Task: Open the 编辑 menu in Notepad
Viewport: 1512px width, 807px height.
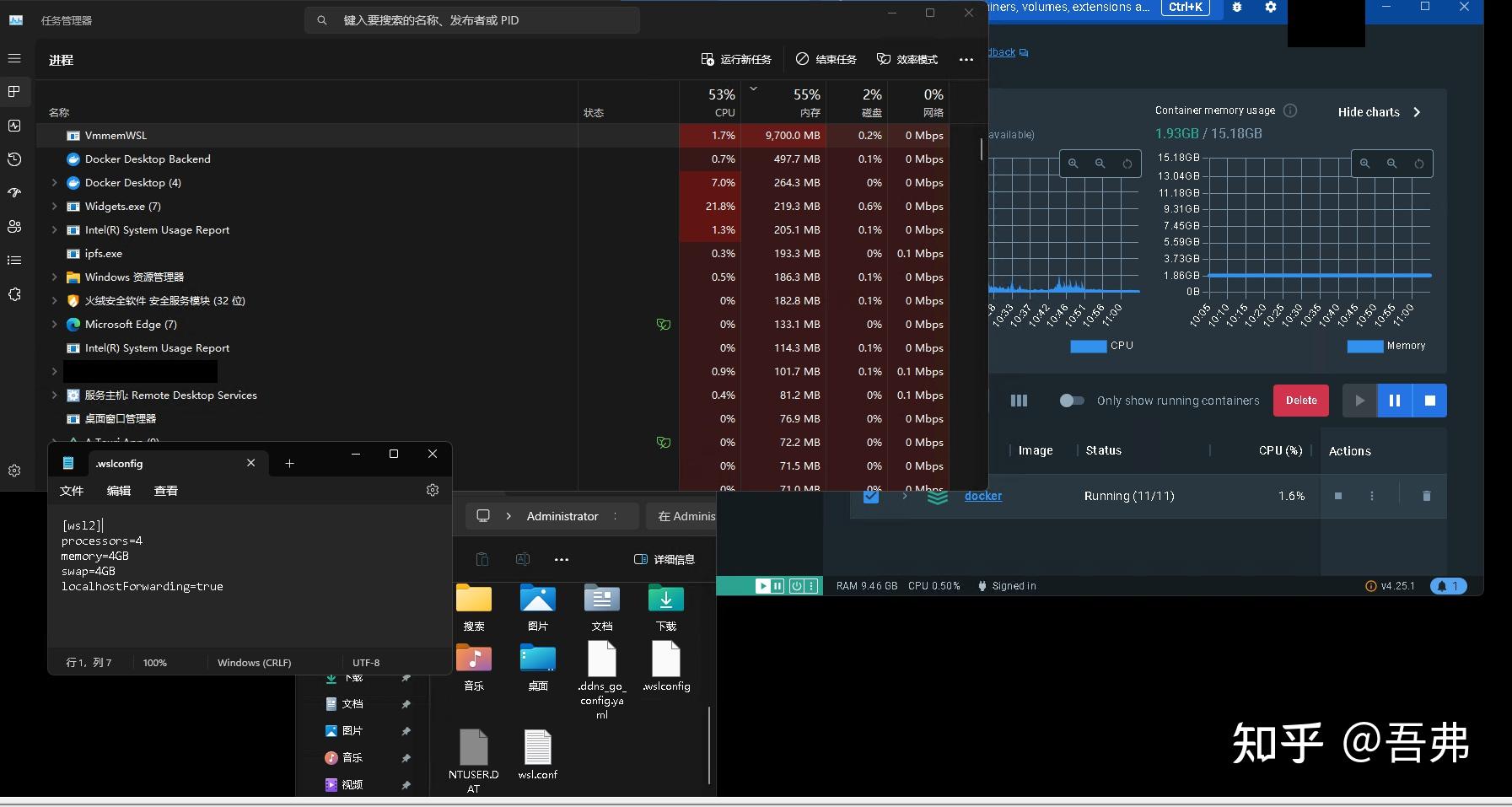Action: 119,490
